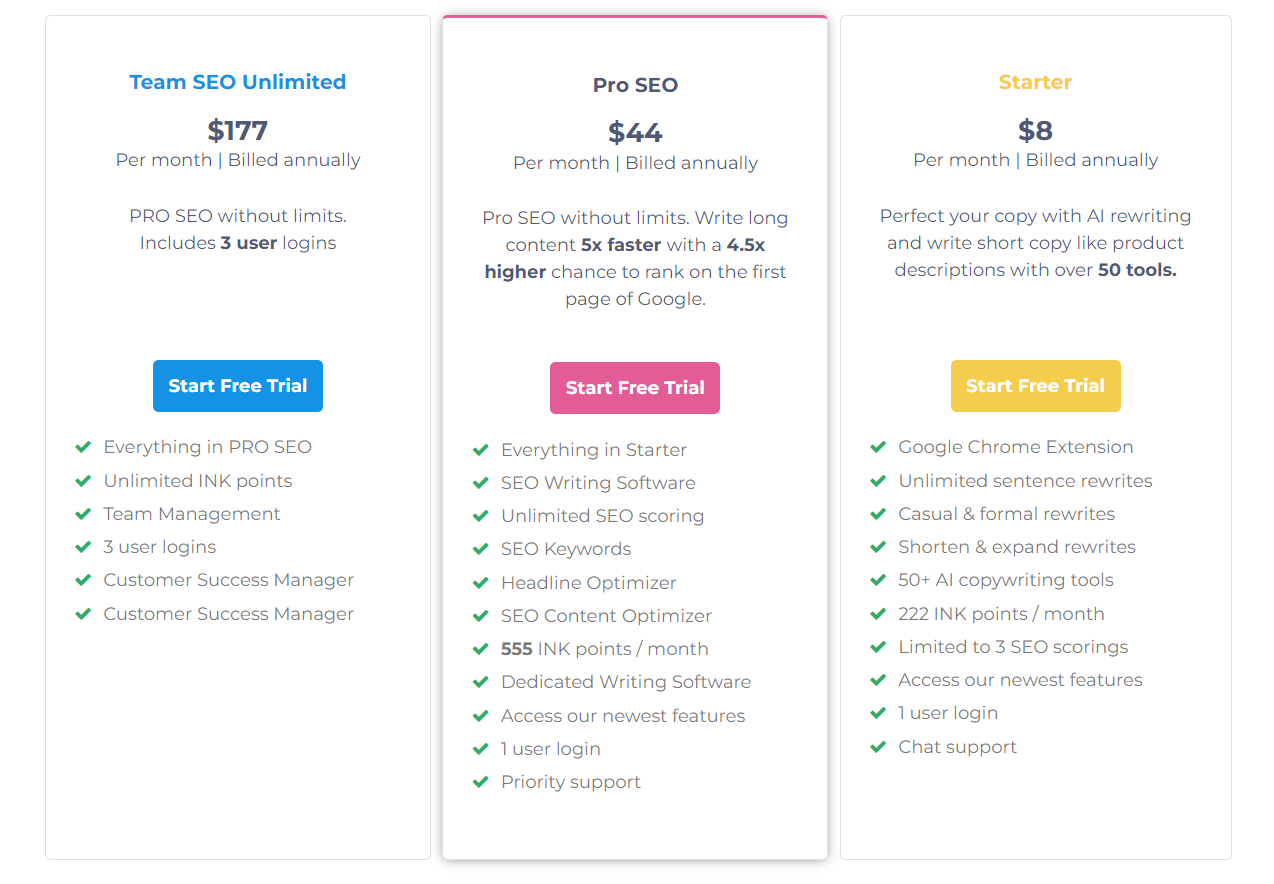The width and height of the screenshot is (1274, 884).
Task: Click Limited to 3 SEO scorings item
Action: tap(1012, 647)
